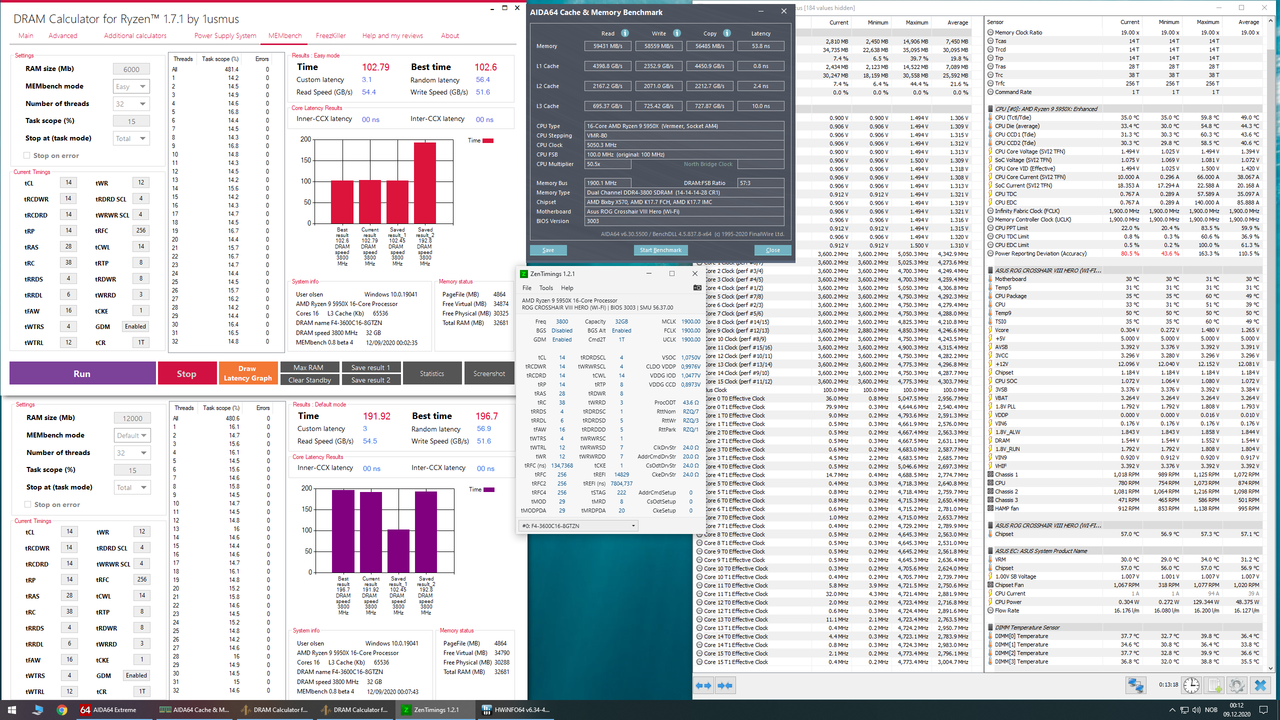Open Additional calculators tab
The image size is (1280, 720).
[135, 35]
